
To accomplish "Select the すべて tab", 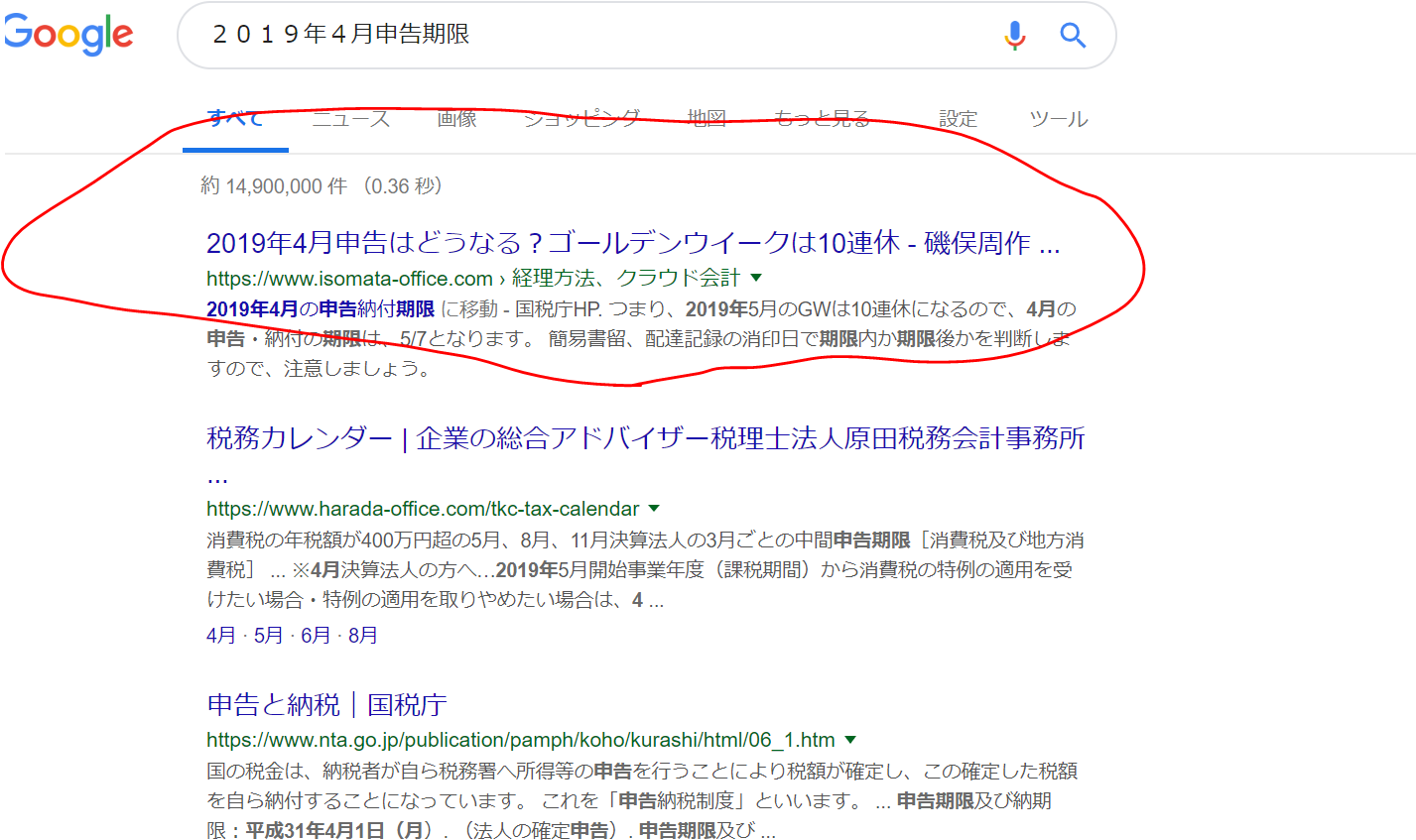I will click(x=235, y=119).
